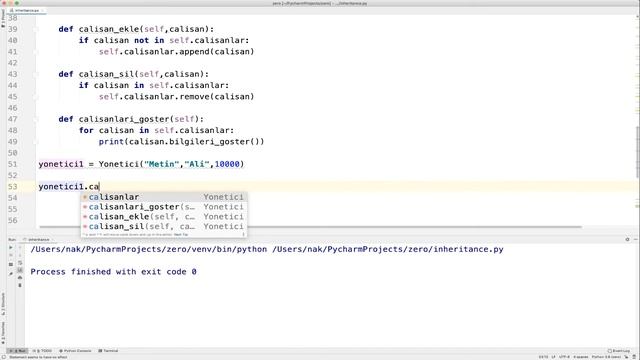Place cursor on print(calisan.bilgileri_goster()) line

click(x=181, y=142)
